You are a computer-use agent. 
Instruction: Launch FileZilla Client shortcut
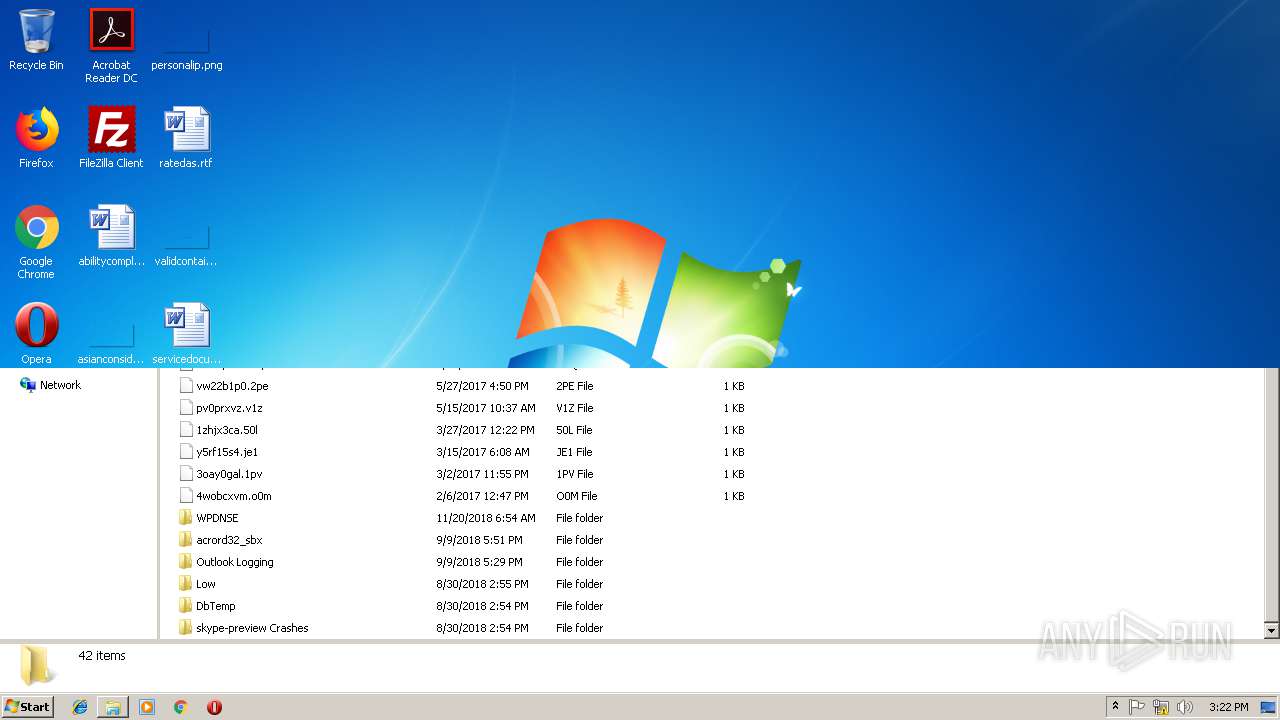tap(111, 138)
